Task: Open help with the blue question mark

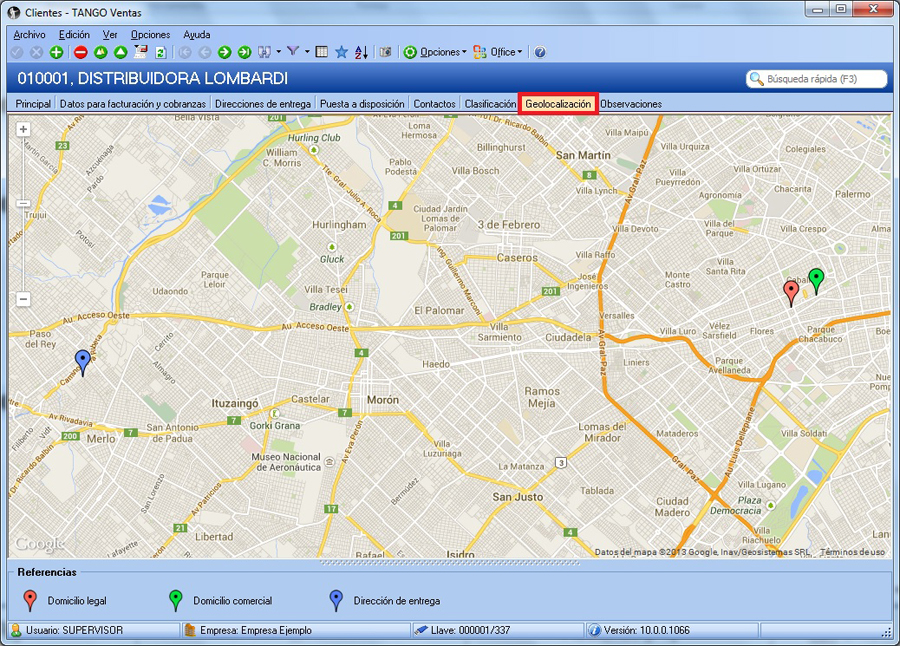Action: pyautogui.click(x=540, y=52)
